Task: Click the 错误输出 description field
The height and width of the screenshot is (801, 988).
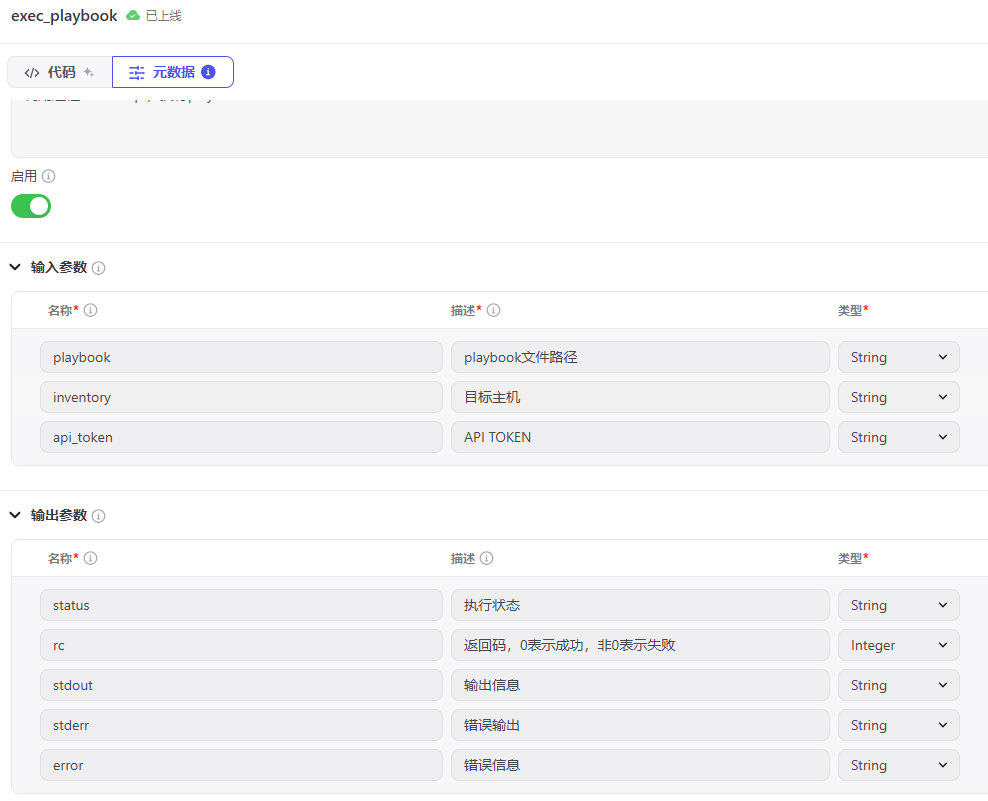Action: pos(640,725)
